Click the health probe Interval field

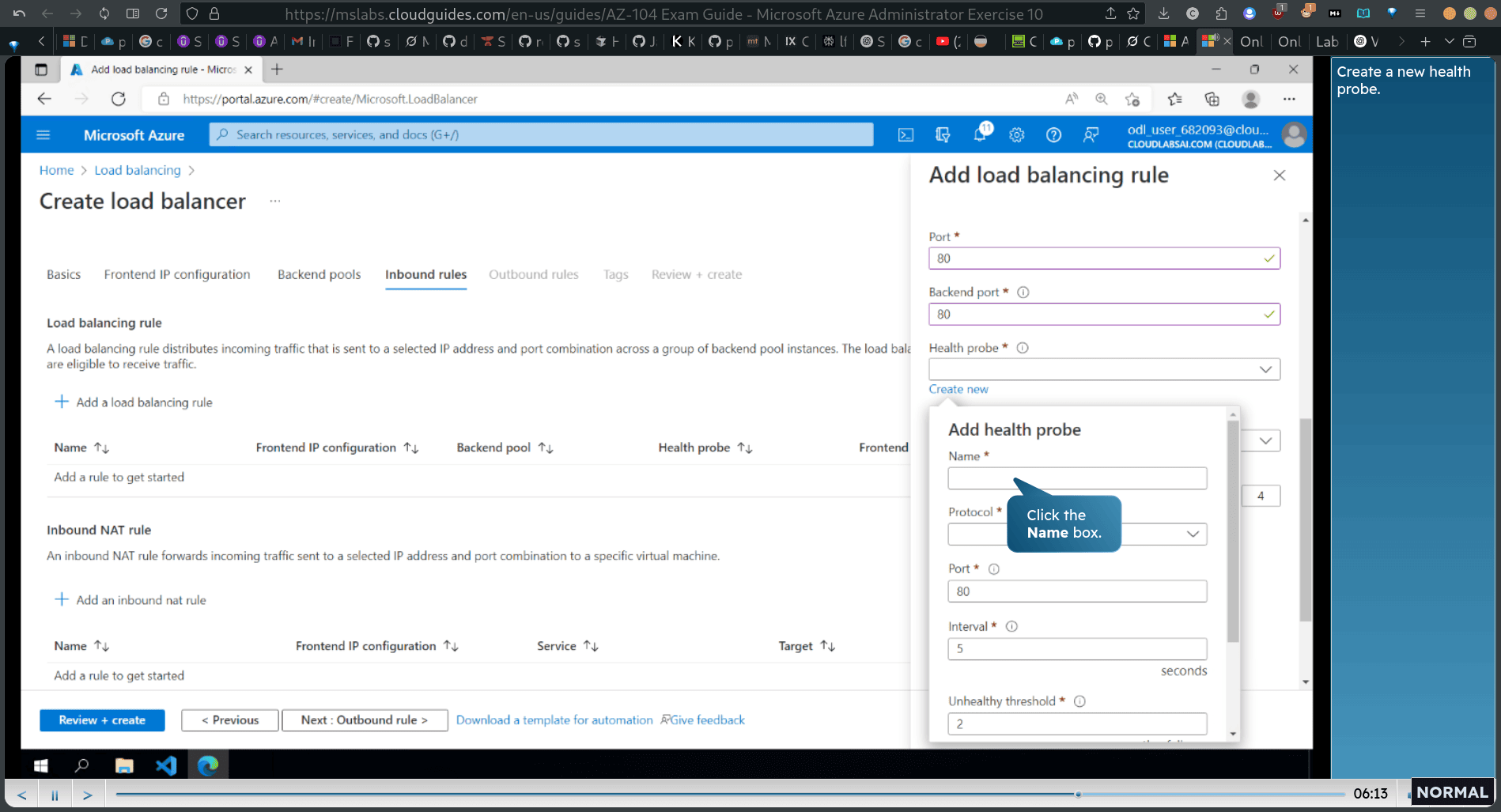pyautogui.click(x=1077, y=649)
